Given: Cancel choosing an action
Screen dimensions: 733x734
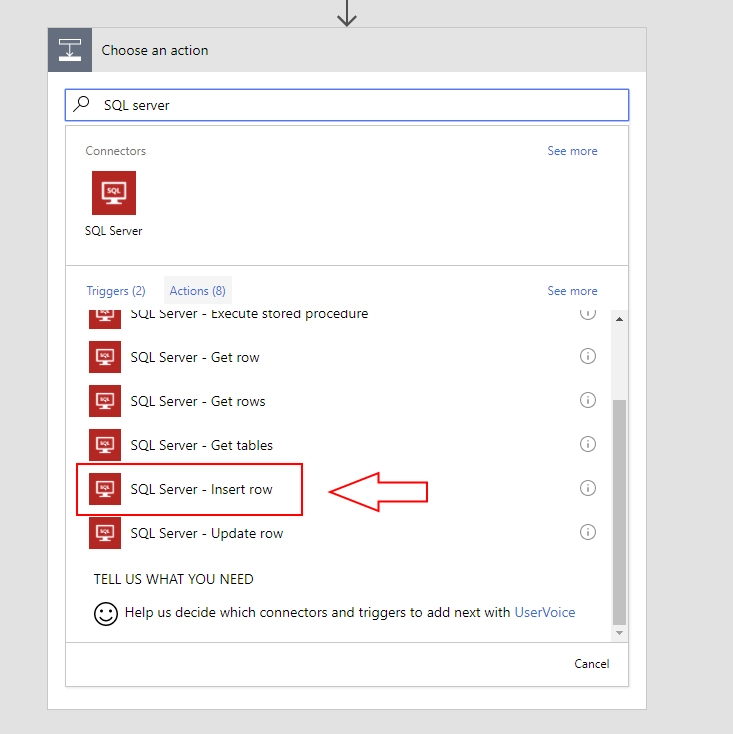Looking at the screenshot, I should click(x=592, y=664).
